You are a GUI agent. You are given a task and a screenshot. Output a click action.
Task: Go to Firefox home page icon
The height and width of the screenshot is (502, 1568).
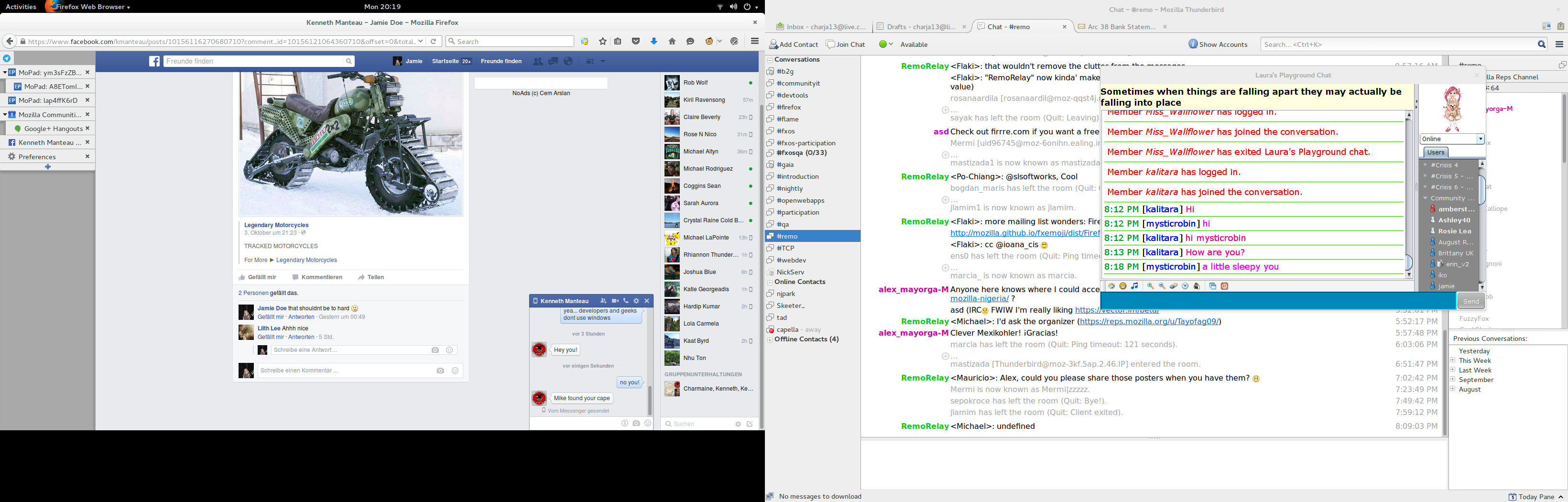tap(672, 42)
